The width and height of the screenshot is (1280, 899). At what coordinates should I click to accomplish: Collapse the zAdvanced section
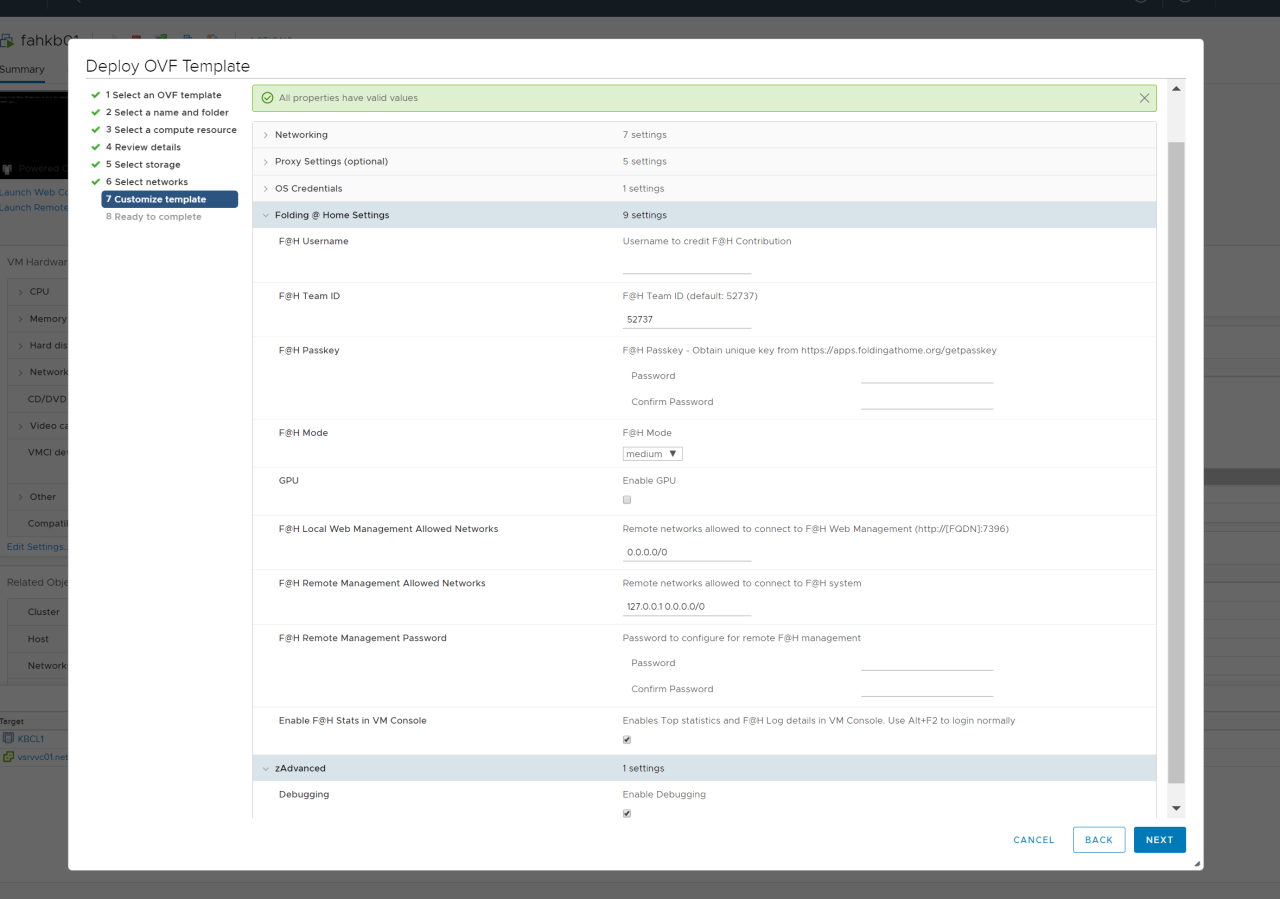[265, 769]
